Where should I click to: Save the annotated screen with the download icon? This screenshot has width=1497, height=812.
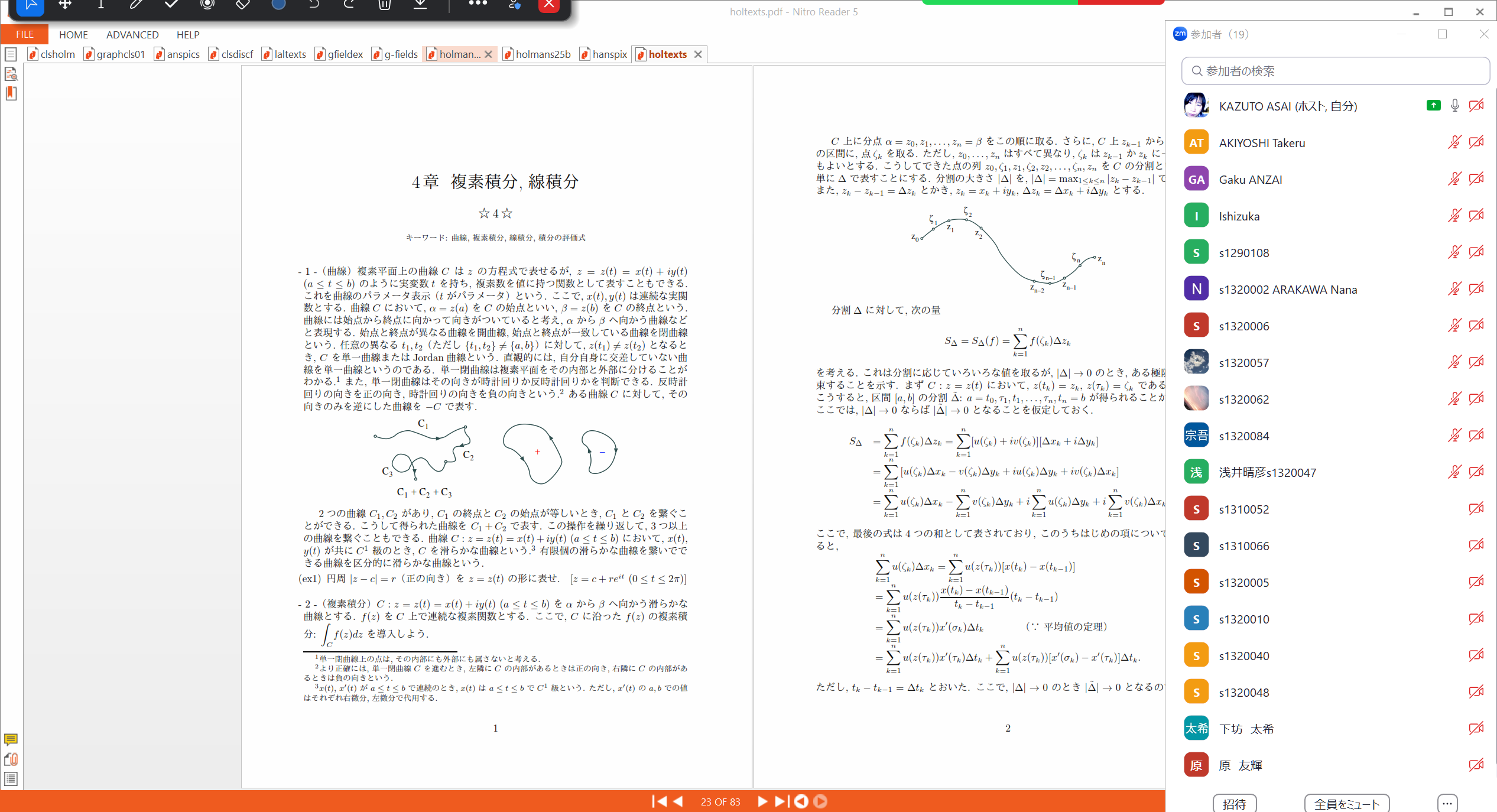pos(420,6)
